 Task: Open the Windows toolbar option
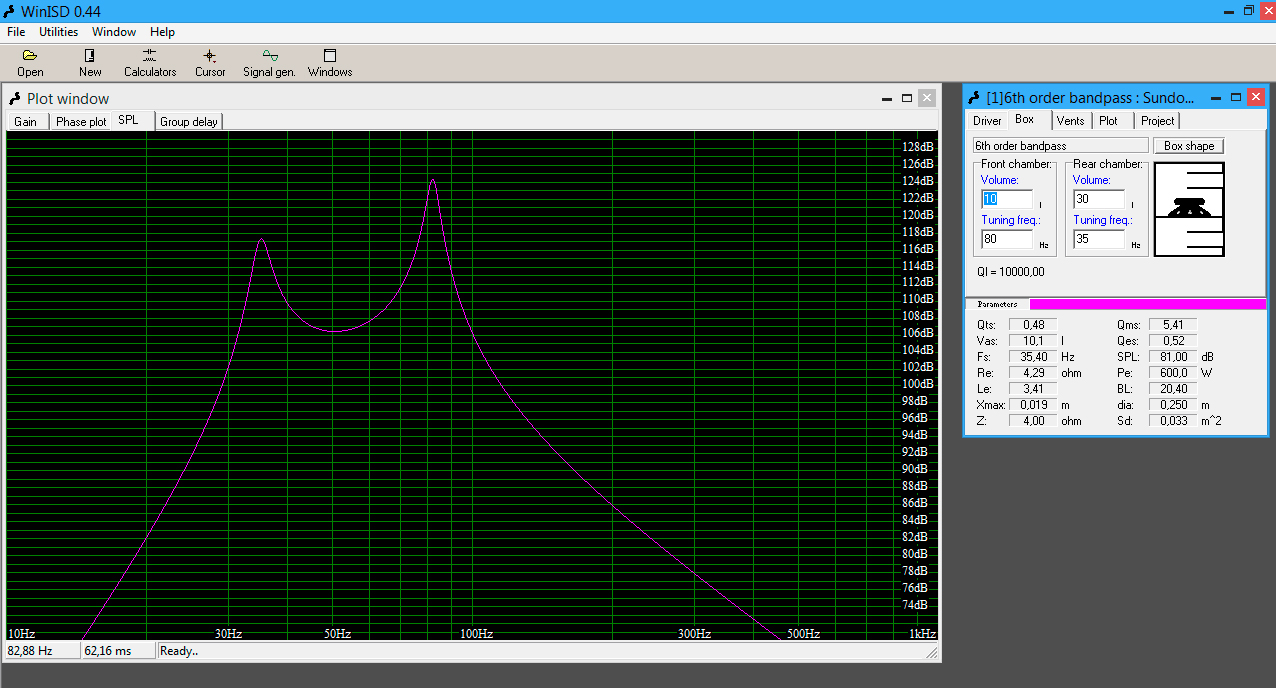click(330, 56)
